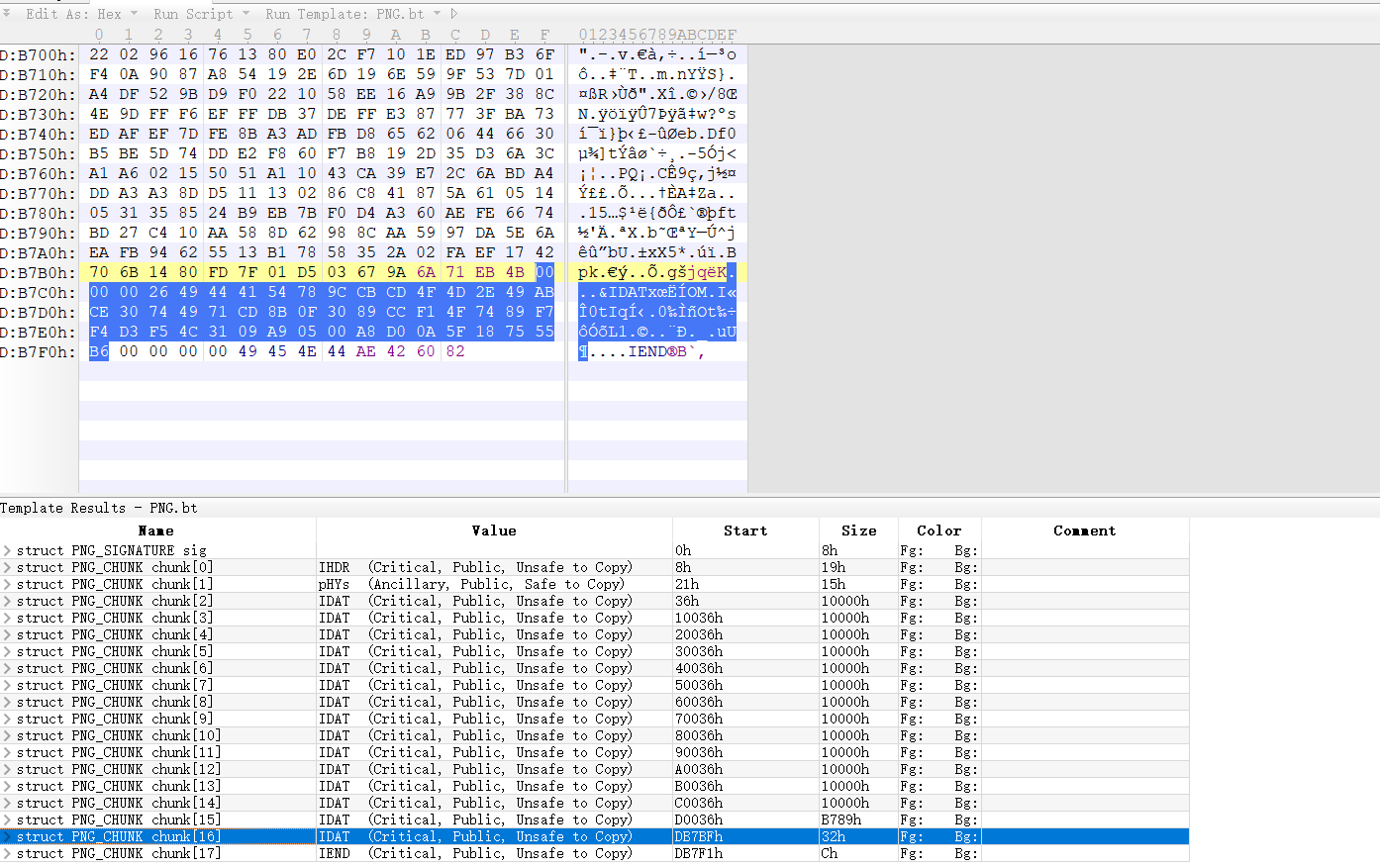Image resolution: width=1380 pixels, height=868 pixels.
Task: Click the Start value D0036h cell
Action: pos(745,820)
